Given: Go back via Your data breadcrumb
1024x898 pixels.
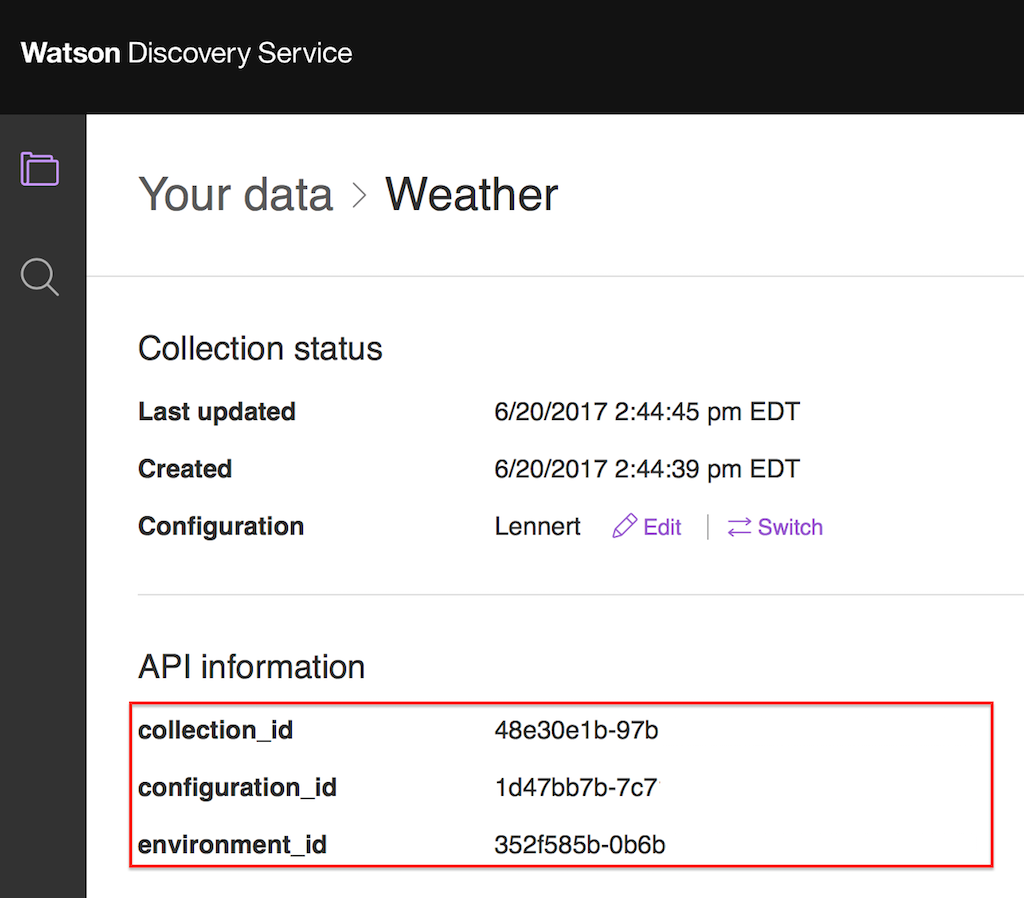Looking at the screenshot, I should click(x=236, y=195).
